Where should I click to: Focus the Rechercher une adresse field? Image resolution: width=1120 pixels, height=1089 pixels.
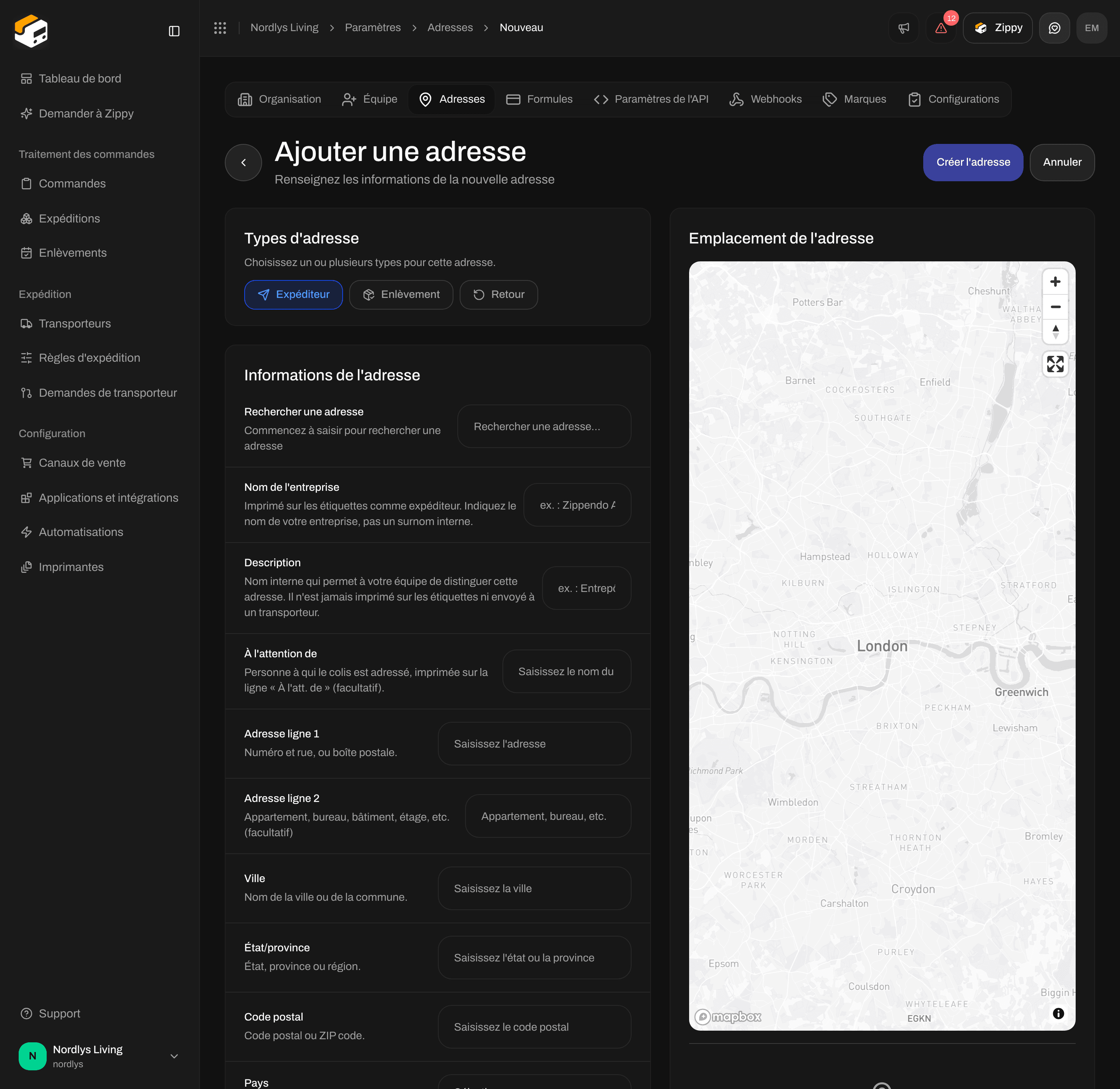pos(544,427)
